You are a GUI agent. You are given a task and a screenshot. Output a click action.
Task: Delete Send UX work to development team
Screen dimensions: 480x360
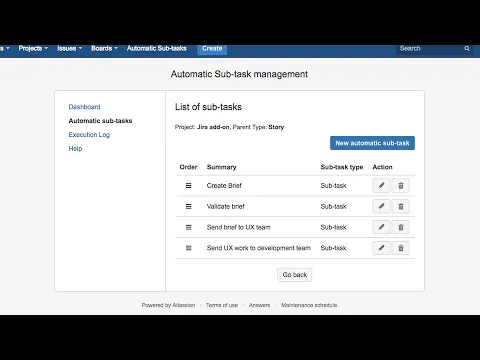[x=401, y=248]
